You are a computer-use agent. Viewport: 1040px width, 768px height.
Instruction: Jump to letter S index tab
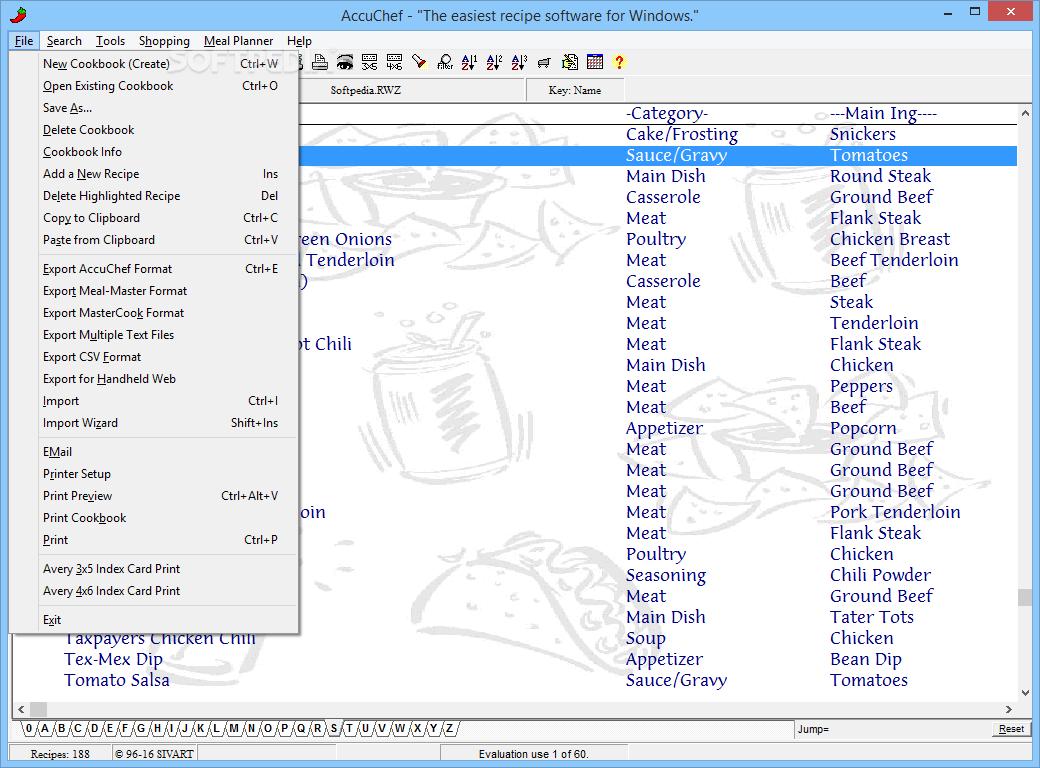click(x=334, y=728)
